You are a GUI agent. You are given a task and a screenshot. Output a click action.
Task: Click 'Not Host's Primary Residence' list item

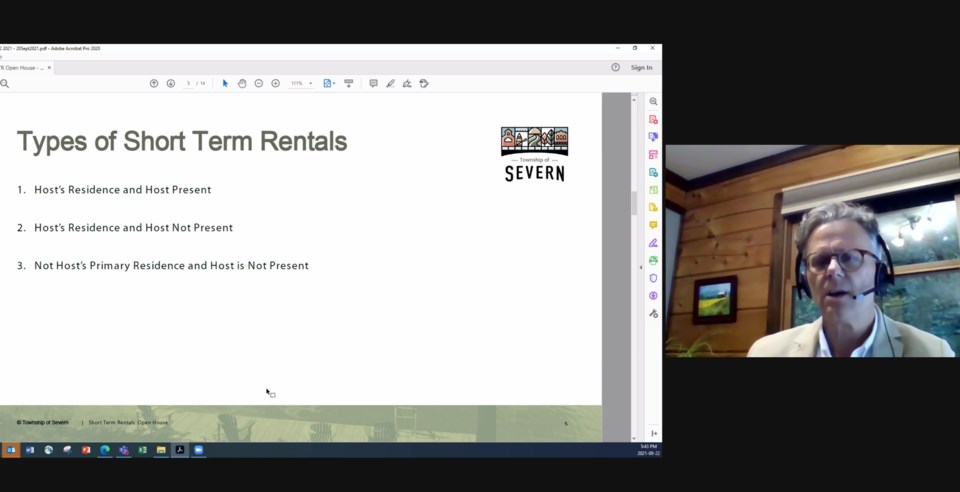click(x=171, y=266)
